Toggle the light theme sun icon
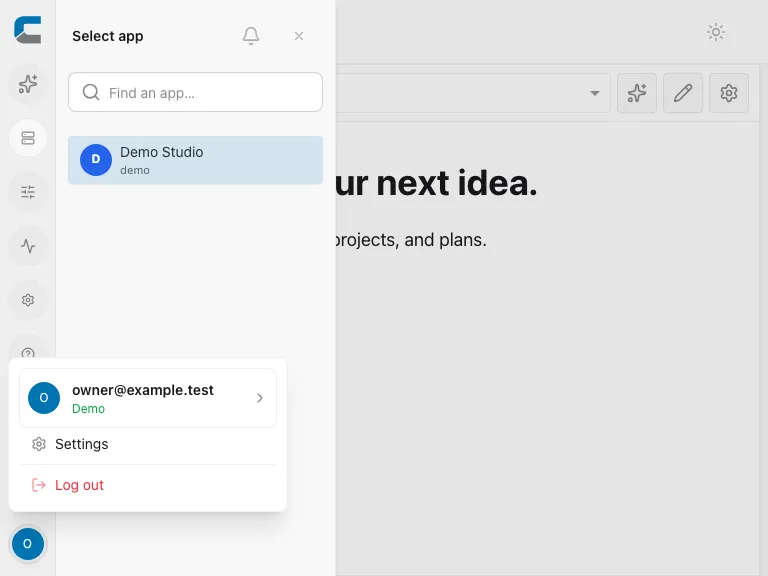768x576 pixels. pos(716,32)
